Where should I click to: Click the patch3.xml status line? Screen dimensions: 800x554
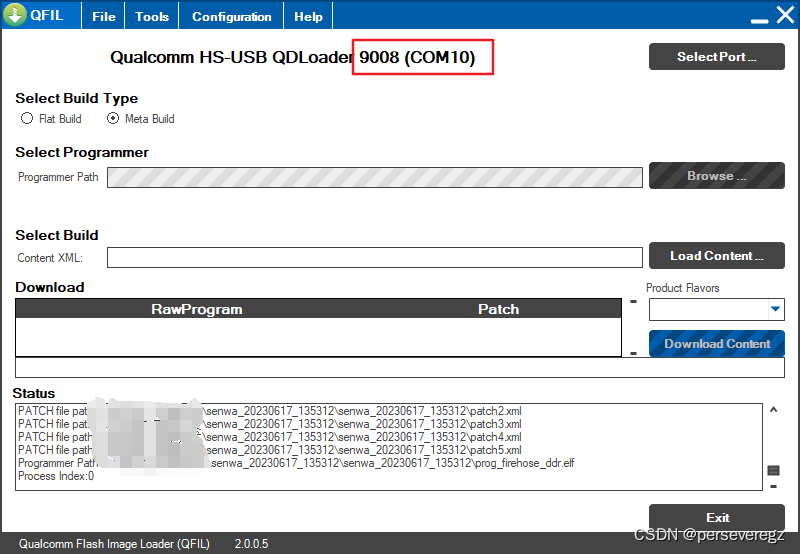coord(269,424)
